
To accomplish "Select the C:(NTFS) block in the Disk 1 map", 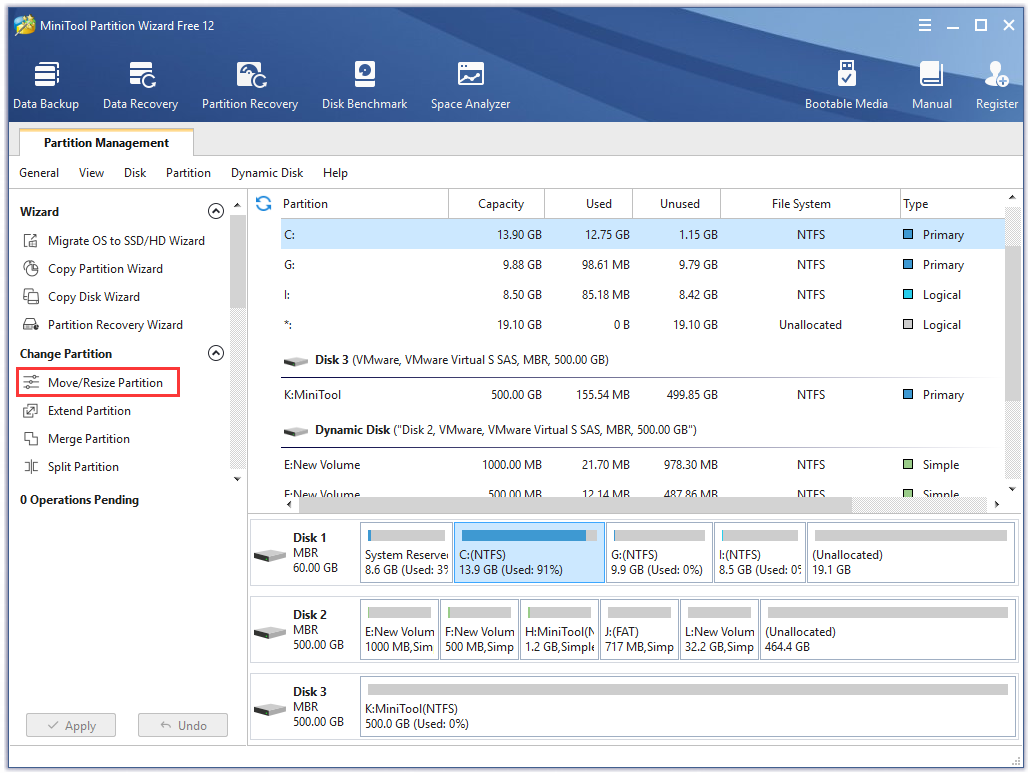I will pyautogui.click(x=529, y=553).
